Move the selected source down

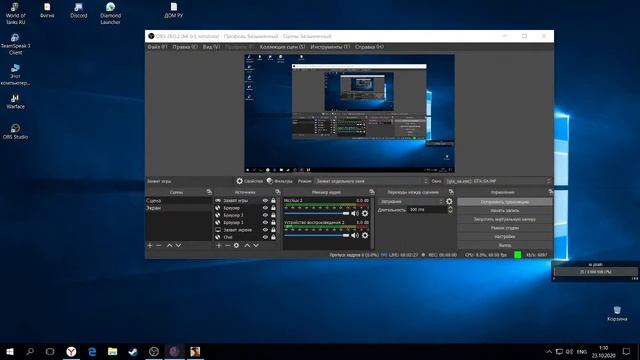(256, 245)
